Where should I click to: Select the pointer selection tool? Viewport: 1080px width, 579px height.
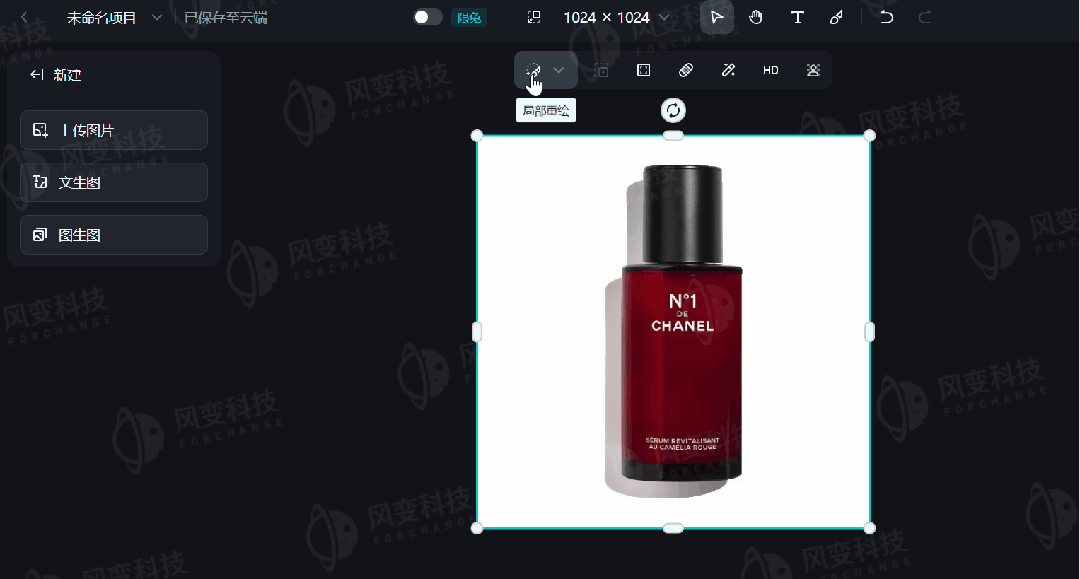[x=716, y=17]
